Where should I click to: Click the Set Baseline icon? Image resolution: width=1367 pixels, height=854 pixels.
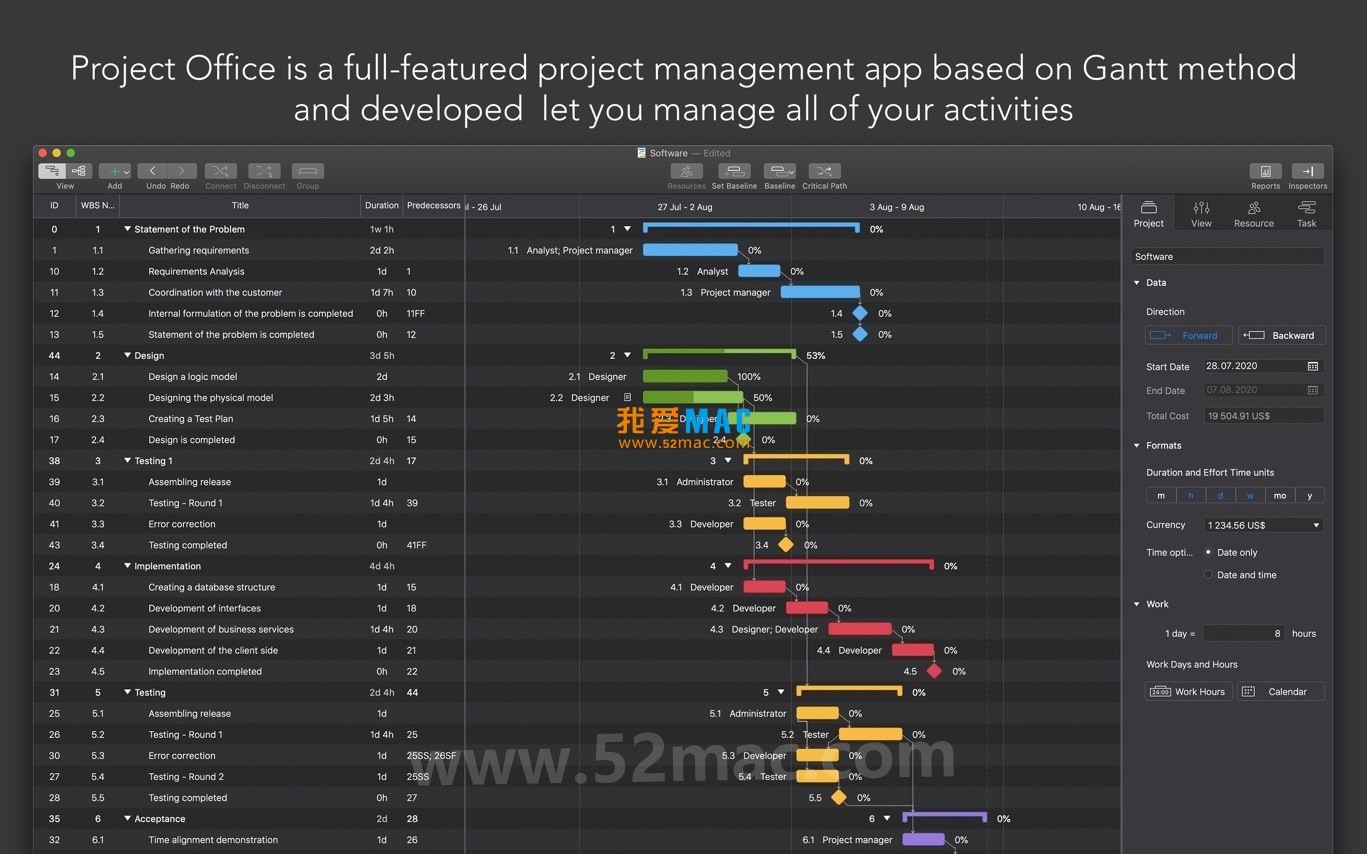coord(733,171)
